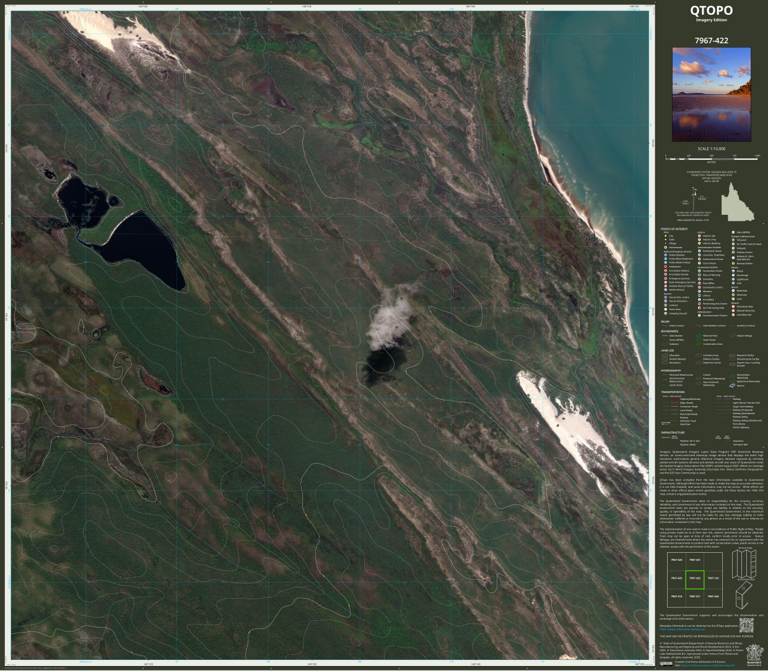Select the green highlighted sheet in adjoining index
Screen dimensions: 768x671
click(x=695, y=579)
